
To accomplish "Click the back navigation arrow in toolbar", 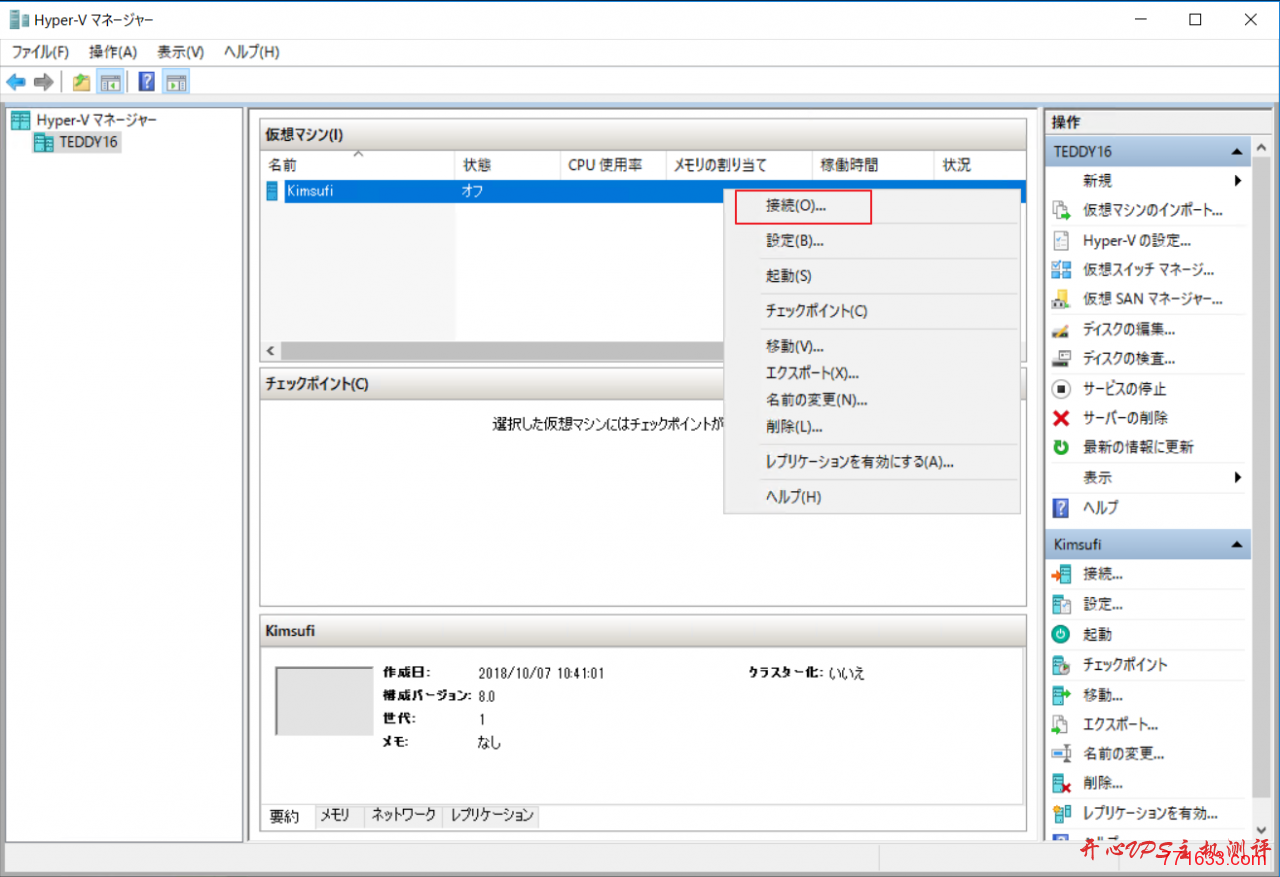I will [x=15, y=81].
